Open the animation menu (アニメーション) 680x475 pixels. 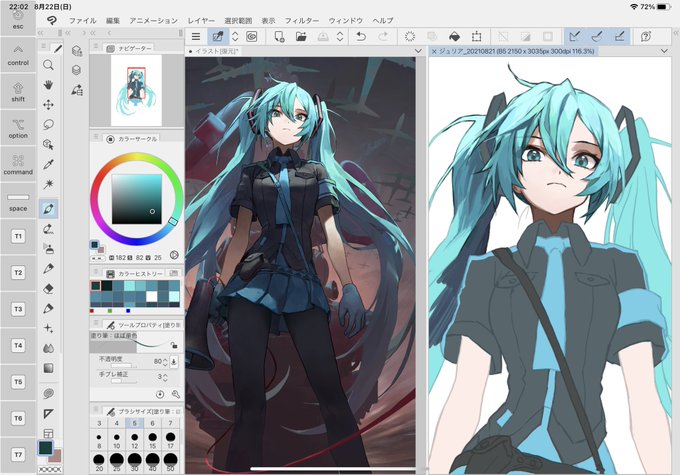[x=154, y=20]
